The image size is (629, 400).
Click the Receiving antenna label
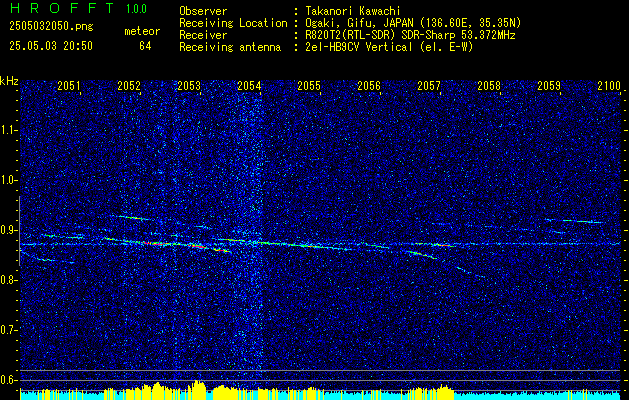point(230,47)
